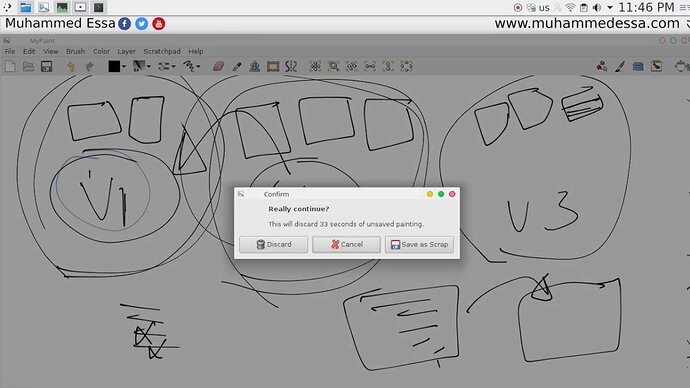Open the brush panel paintbrush icon
The height and width of the screenshot is (388, 690).
point(620,66)
